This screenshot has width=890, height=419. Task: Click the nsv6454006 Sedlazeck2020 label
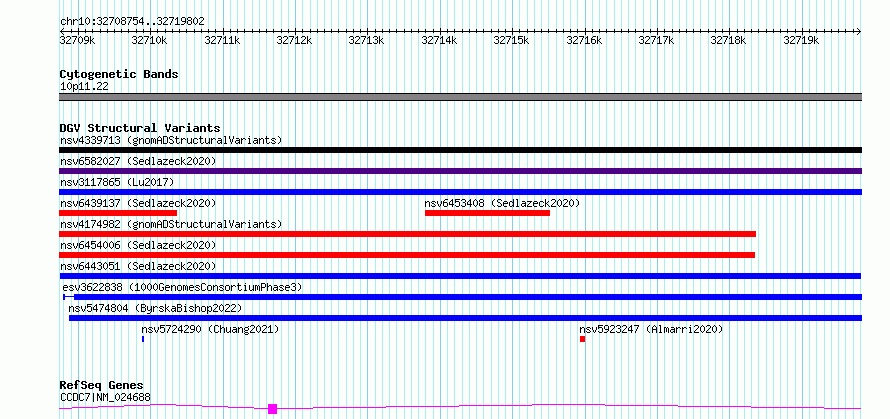coord(138,245)
